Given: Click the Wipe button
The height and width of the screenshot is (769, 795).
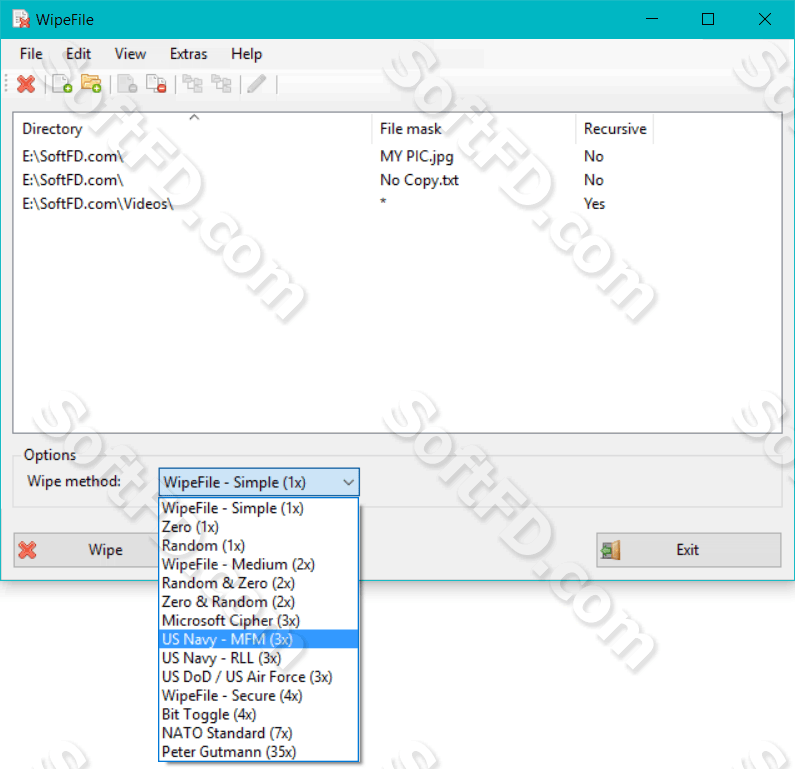Looking at the screenshot, I should point(86,550).
